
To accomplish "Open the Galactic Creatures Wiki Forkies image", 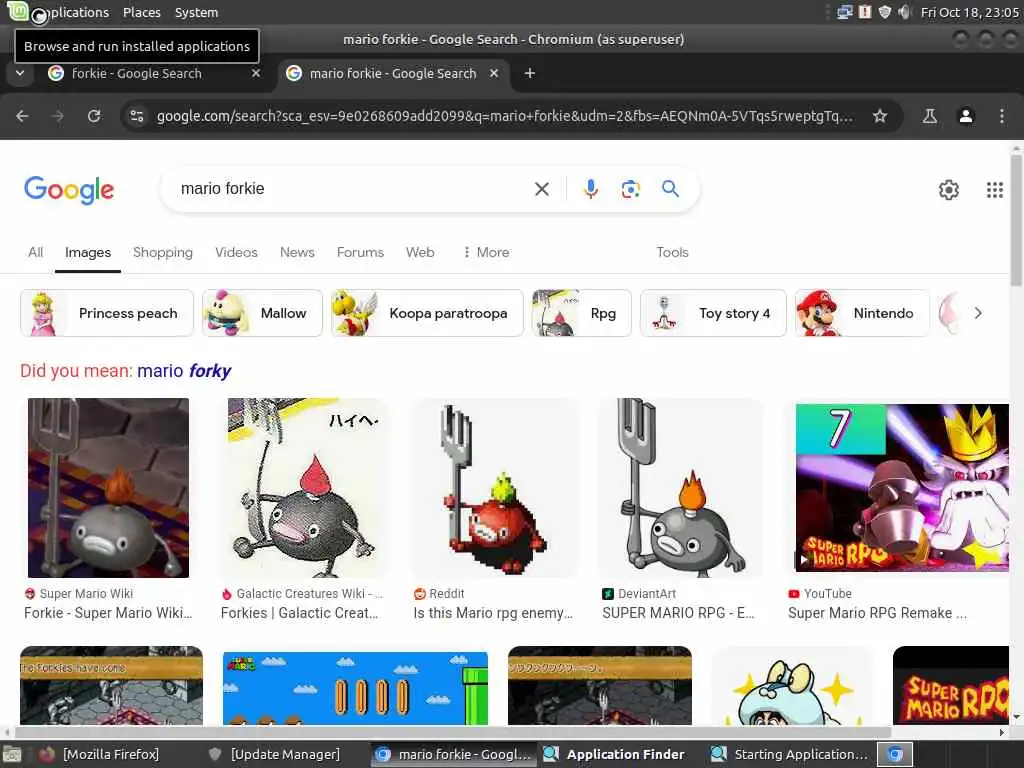I will (303, 488).
